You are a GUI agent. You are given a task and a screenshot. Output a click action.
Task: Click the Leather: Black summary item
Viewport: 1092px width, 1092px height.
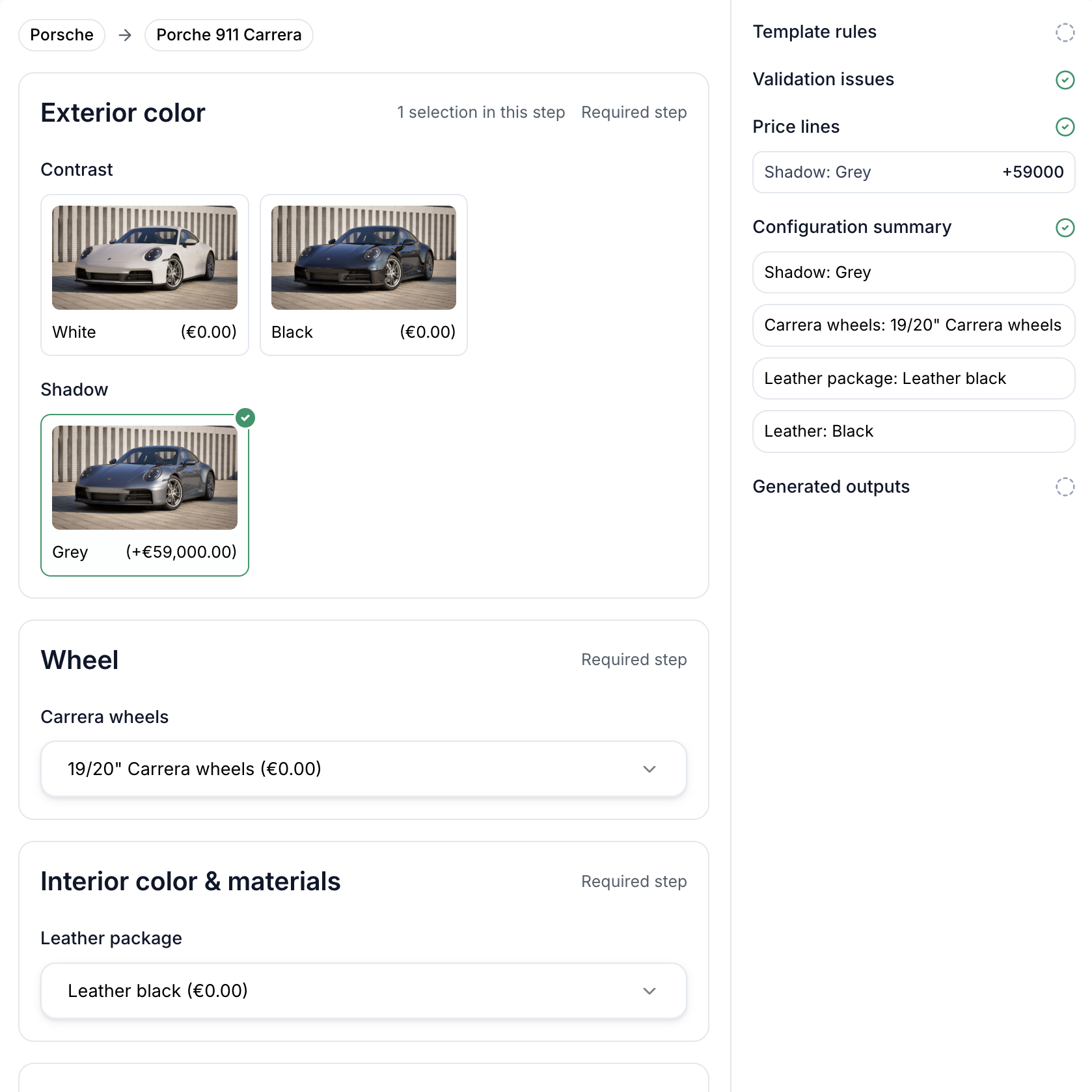tap(914, 431)
